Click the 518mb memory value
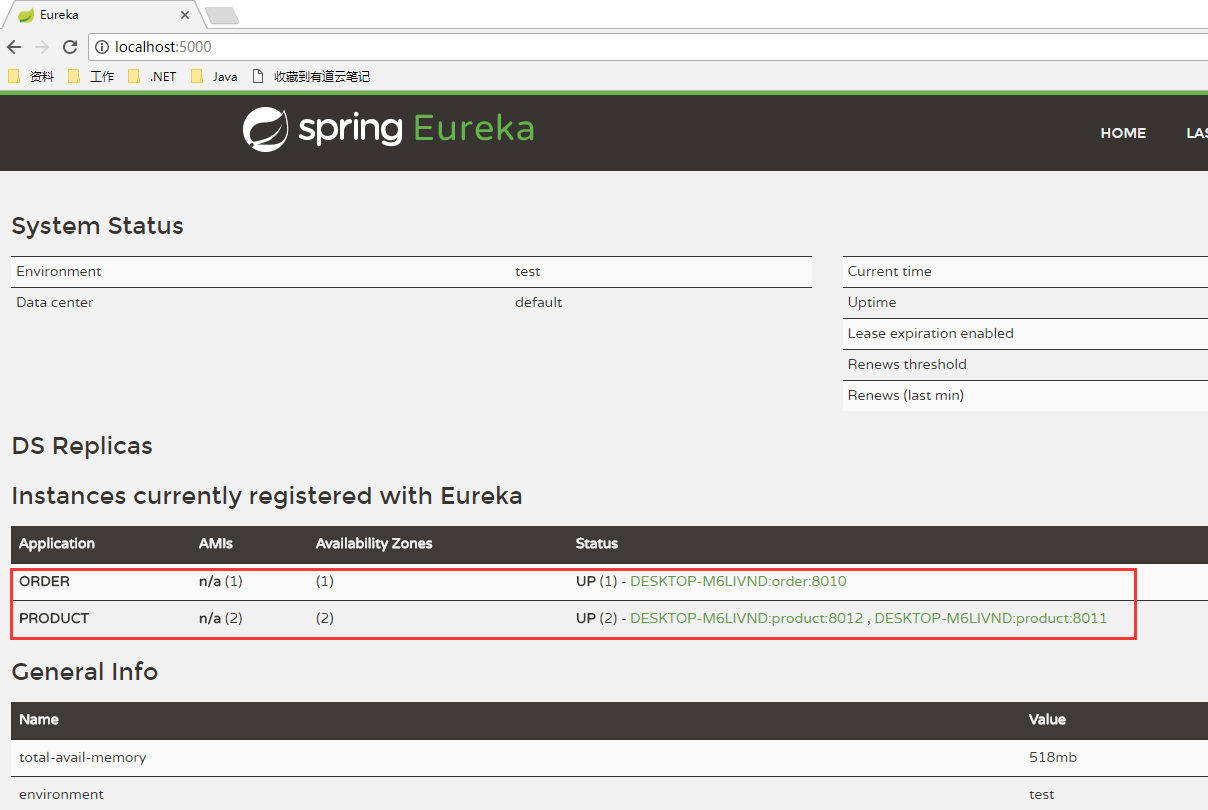The image size is (1208, 810). 1053,757
